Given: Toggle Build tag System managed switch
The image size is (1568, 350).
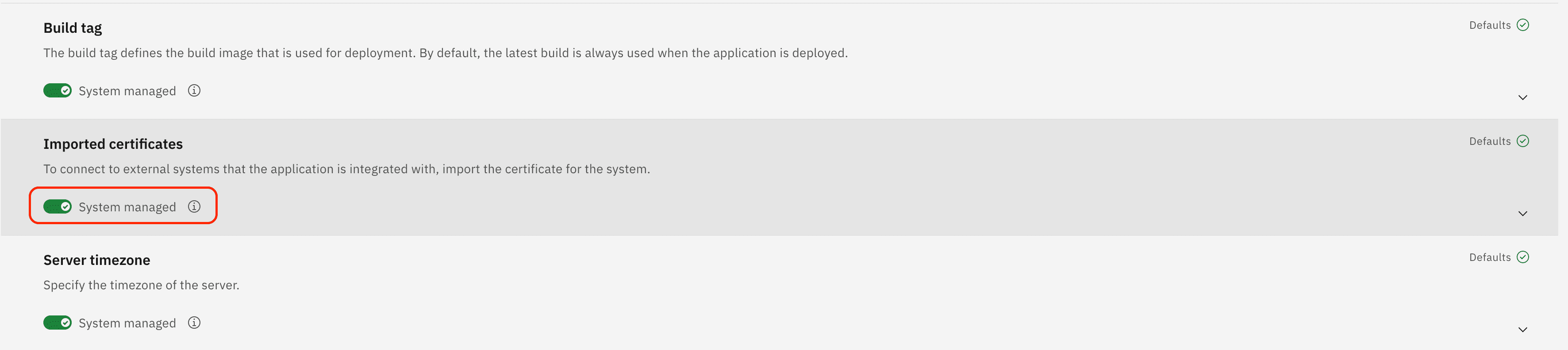Looking at the screenshot, I should (x=57, y=90).
